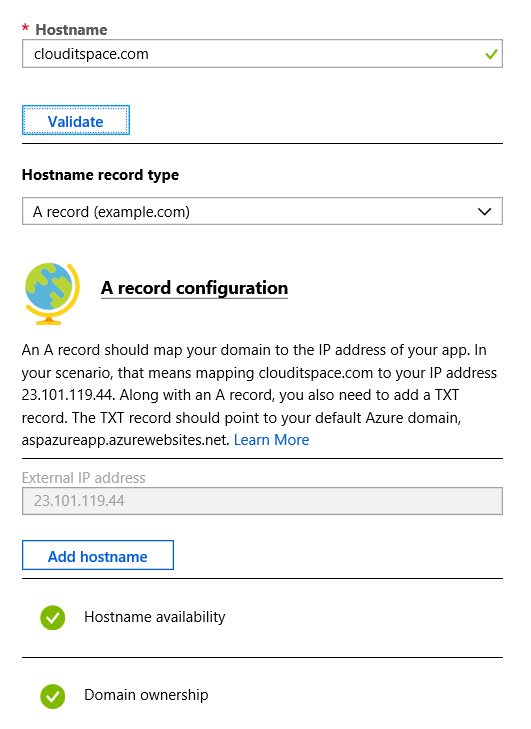
Task: Click the Domain ownership green check icon
Action: (53, 696)
